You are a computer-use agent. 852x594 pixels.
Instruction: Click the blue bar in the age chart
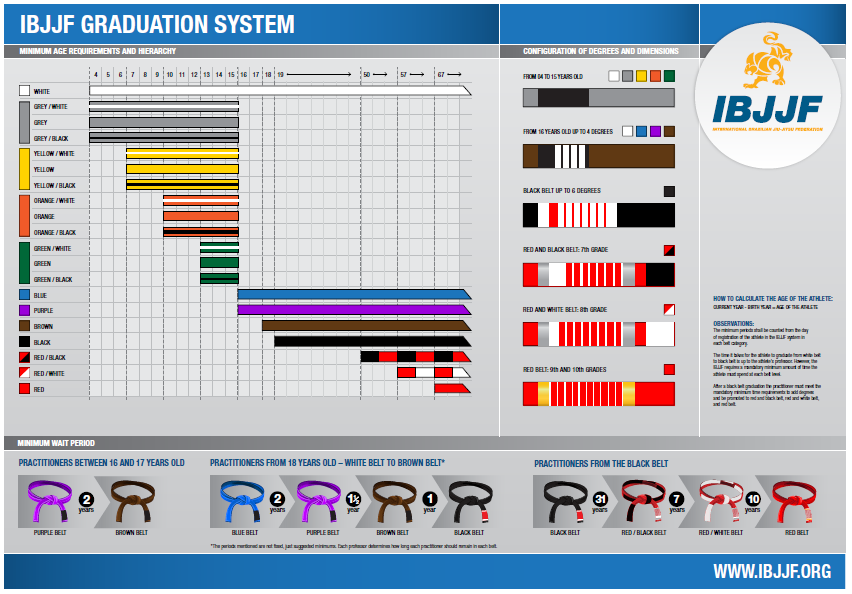coord(354,295)
